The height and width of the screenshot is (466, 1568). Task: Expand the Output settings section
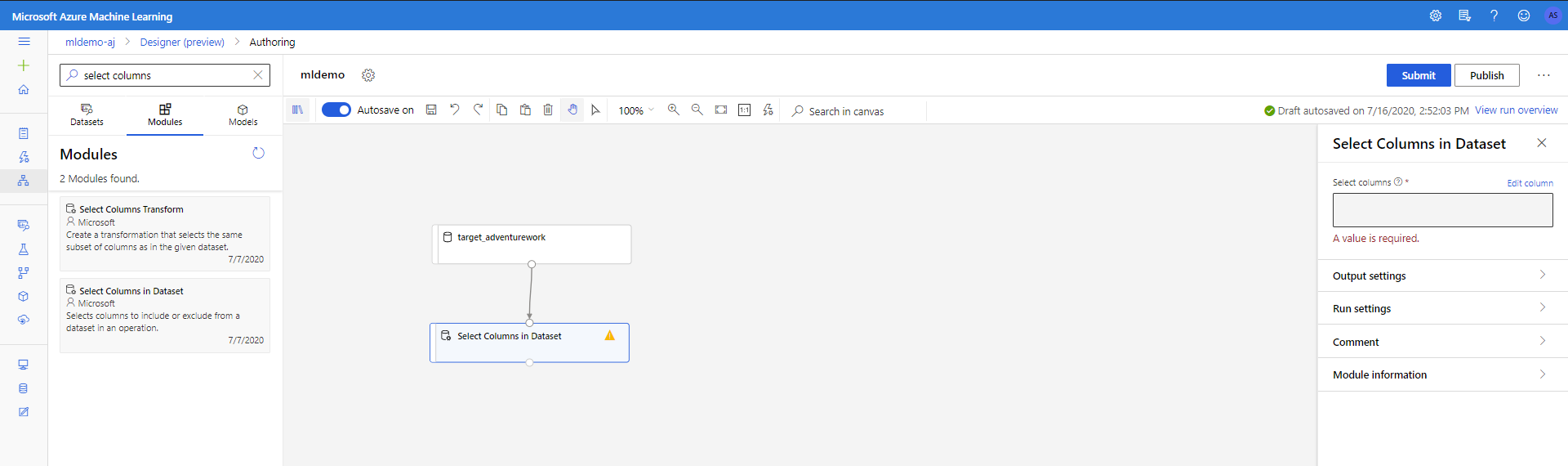coord(1441,276)
